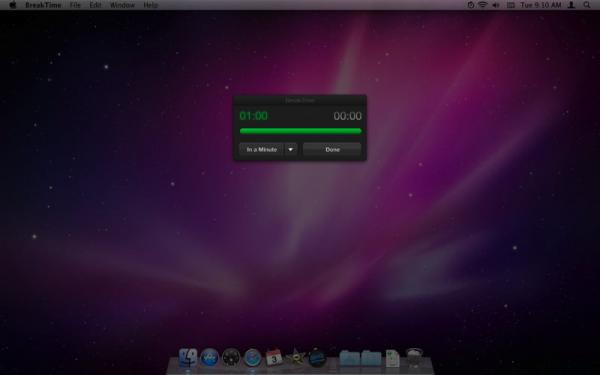Viewport: 600px width, 375px height.
Task: Open the document icon in Dock
Action: (x=393, y=358)
